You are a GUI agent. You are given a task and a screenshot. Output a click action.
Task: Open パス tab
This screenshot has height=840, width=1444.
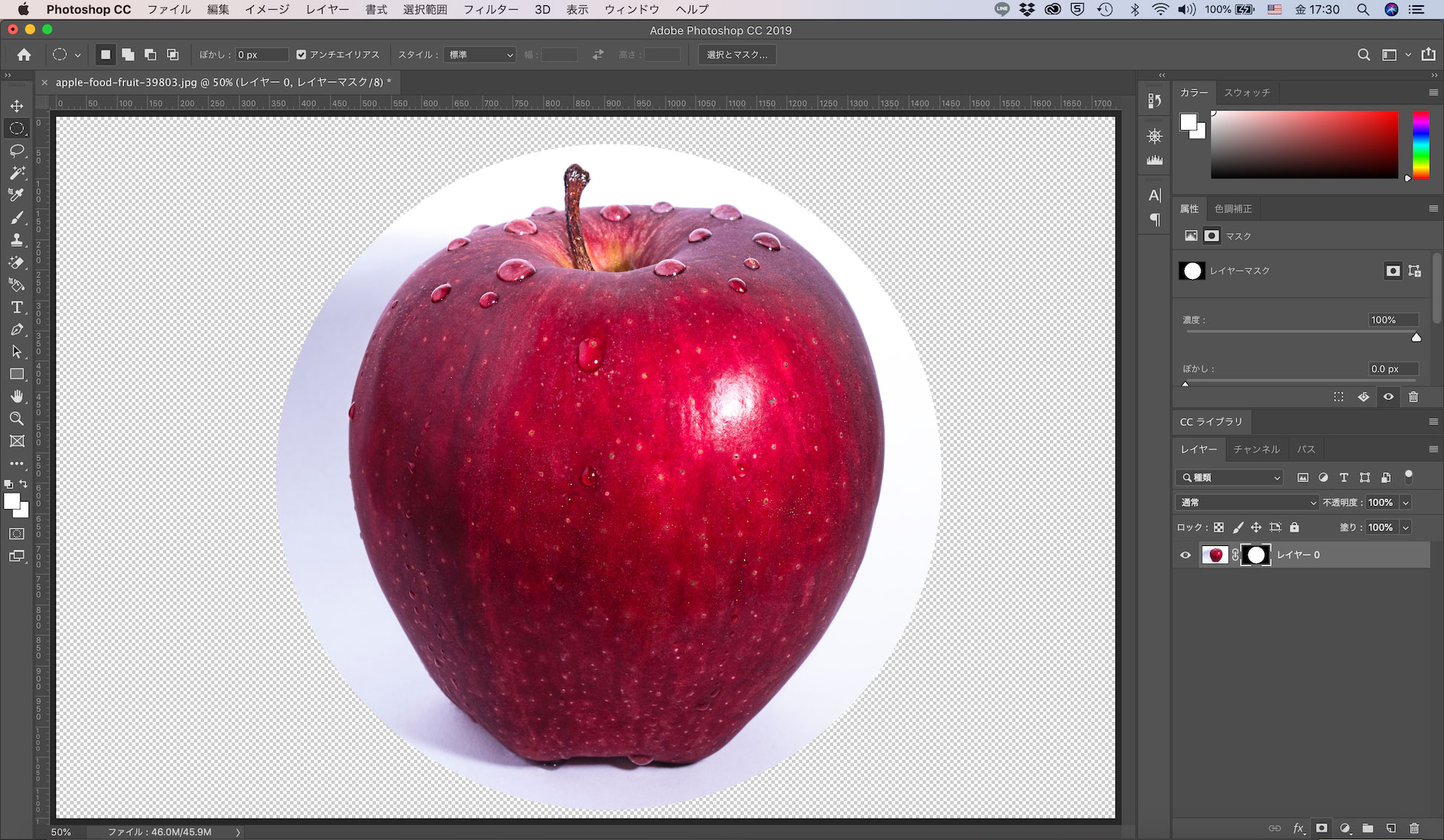[1306, 449]
